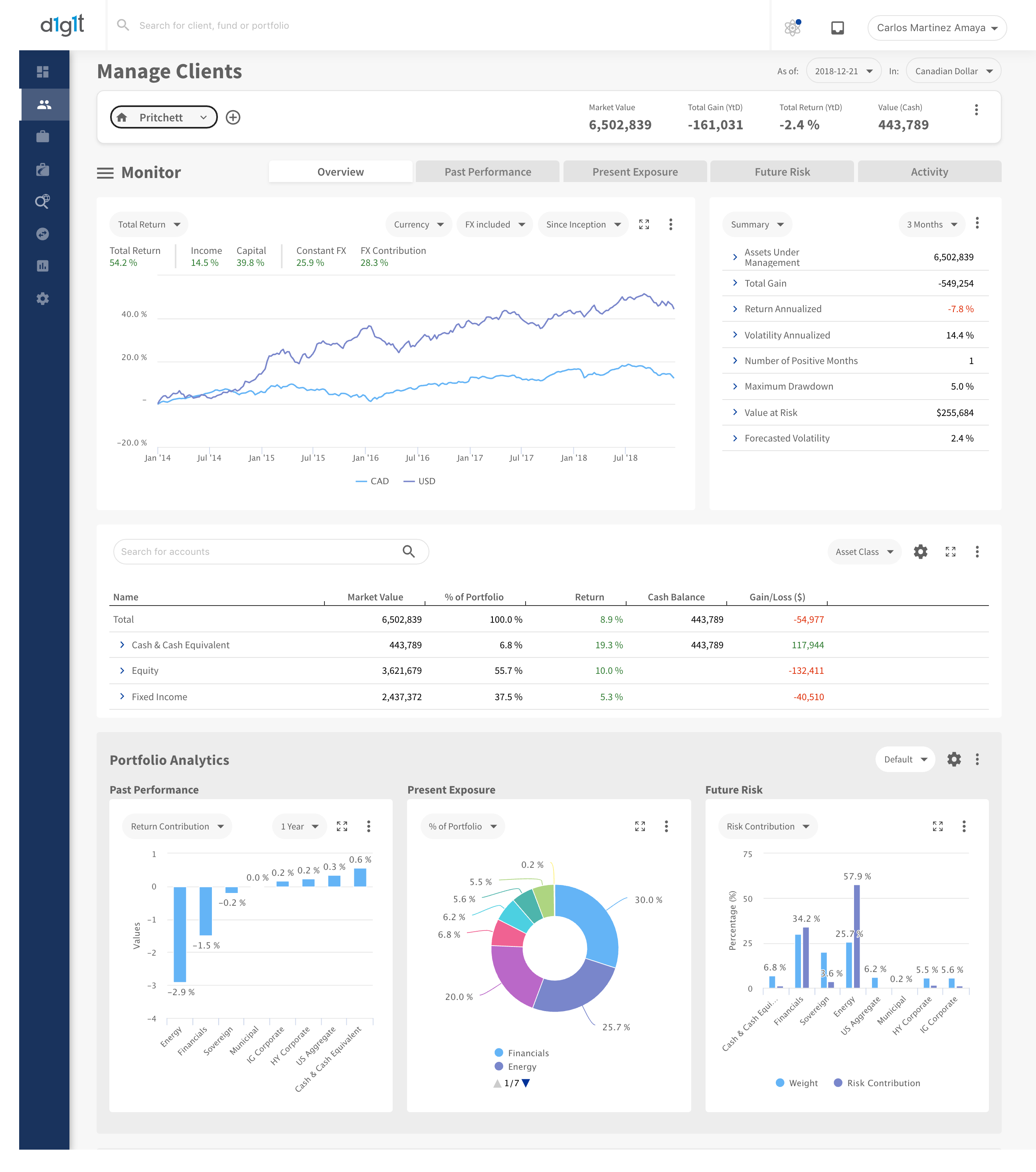Image resolution: width=1036 pixels, height=1172 pixels.
Task: Open Carlos Martinez Amaya user menu
Action: point(936,28)
